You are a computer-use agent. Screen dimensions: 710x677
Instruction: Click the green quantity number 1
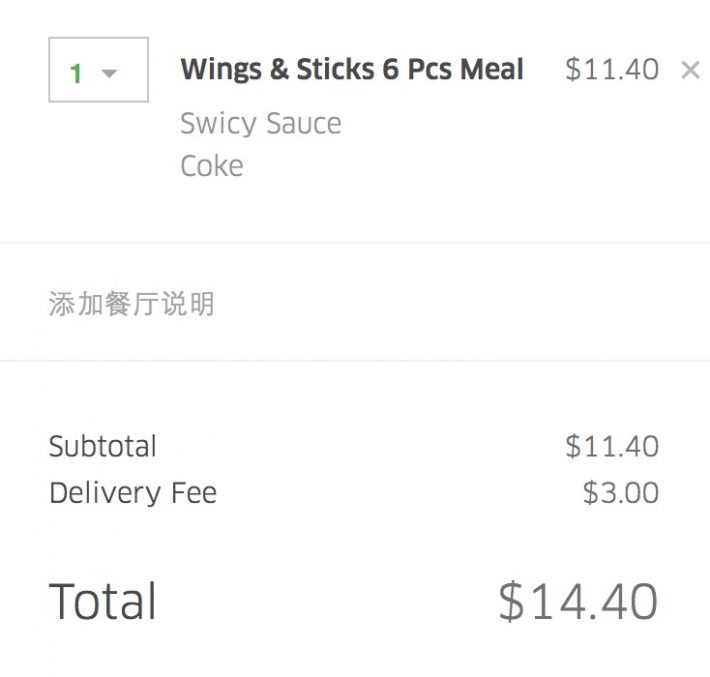tap(76, 73)
